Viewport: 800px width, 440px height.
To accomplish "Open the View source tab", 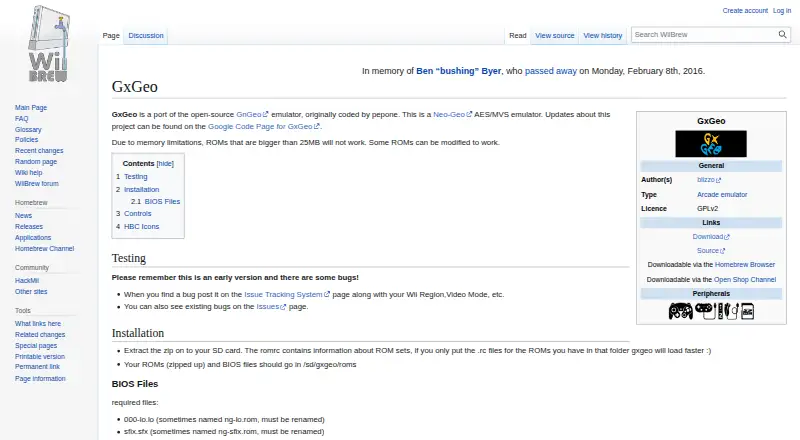I will [x=555, y=36].
